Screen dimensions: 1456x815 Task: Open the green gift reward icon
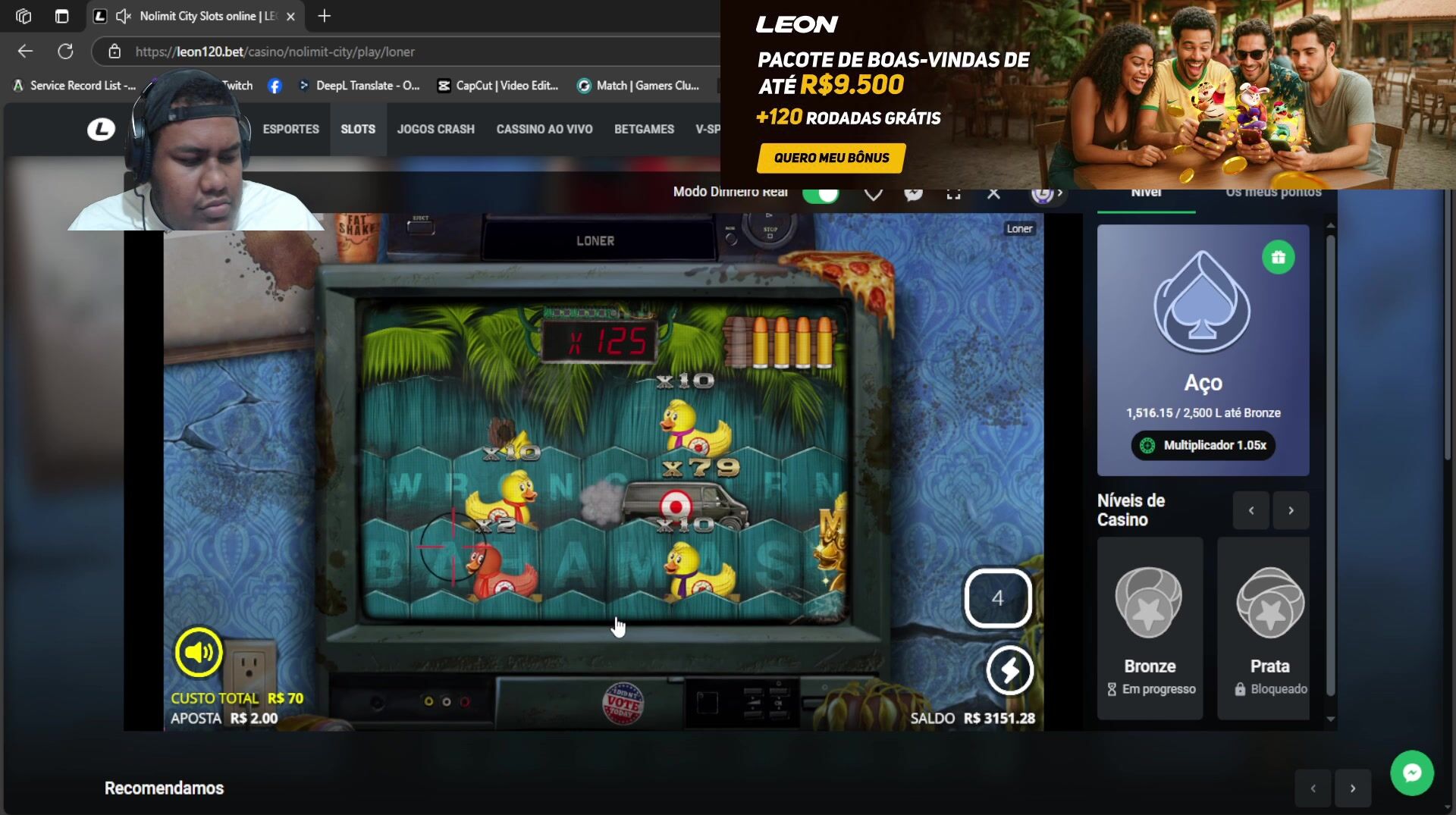(1278, 257)
